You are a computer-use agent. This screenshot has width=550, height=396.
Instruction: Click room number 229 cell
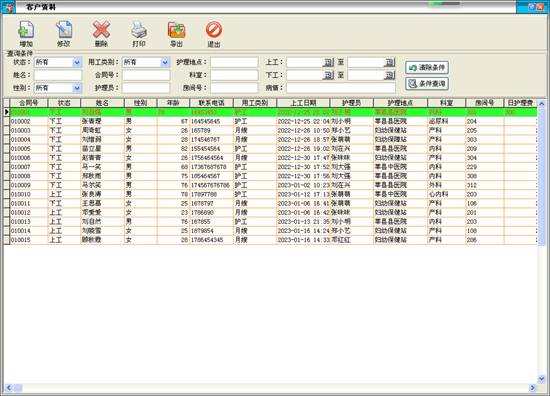pos(485,167)
